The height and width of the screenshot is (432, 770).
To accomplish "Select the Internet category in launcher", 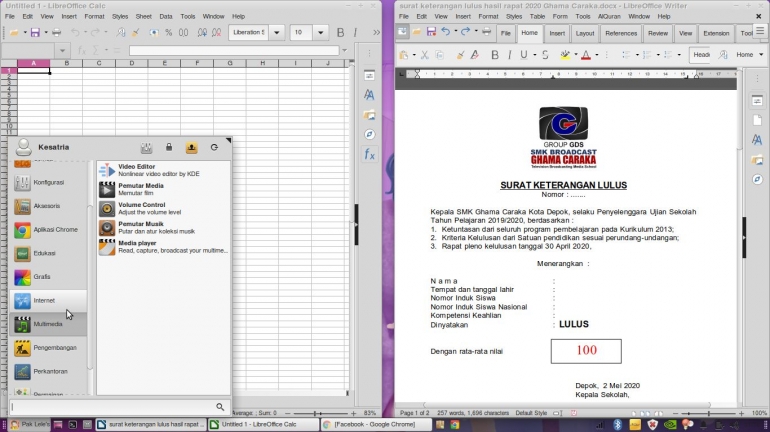I will pos(48,300).
